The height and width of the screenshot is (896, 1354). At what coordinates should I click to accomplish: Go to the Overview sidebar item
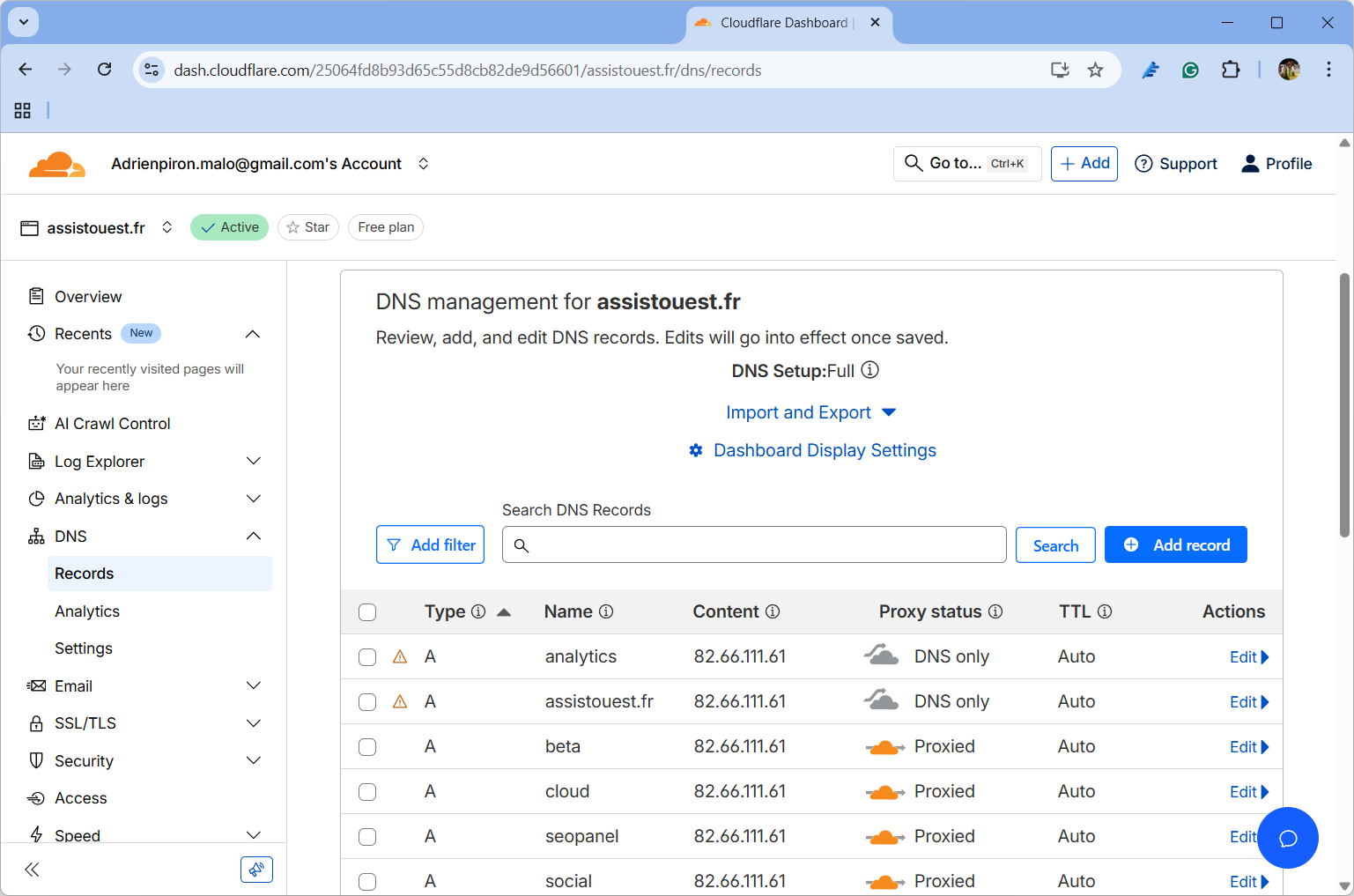coord(88,297)
